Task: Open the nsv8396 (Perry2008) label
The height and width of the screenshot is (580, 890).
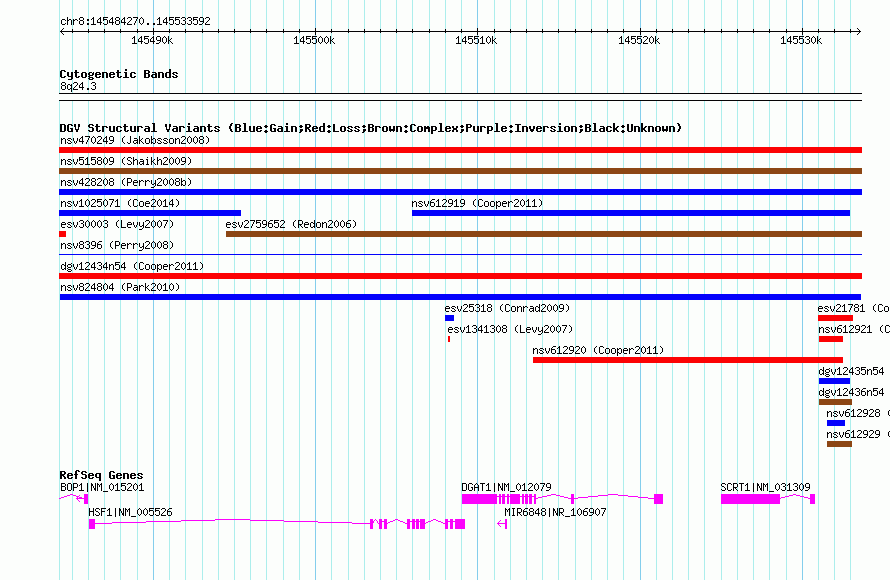Action: [x=117, y=245]
